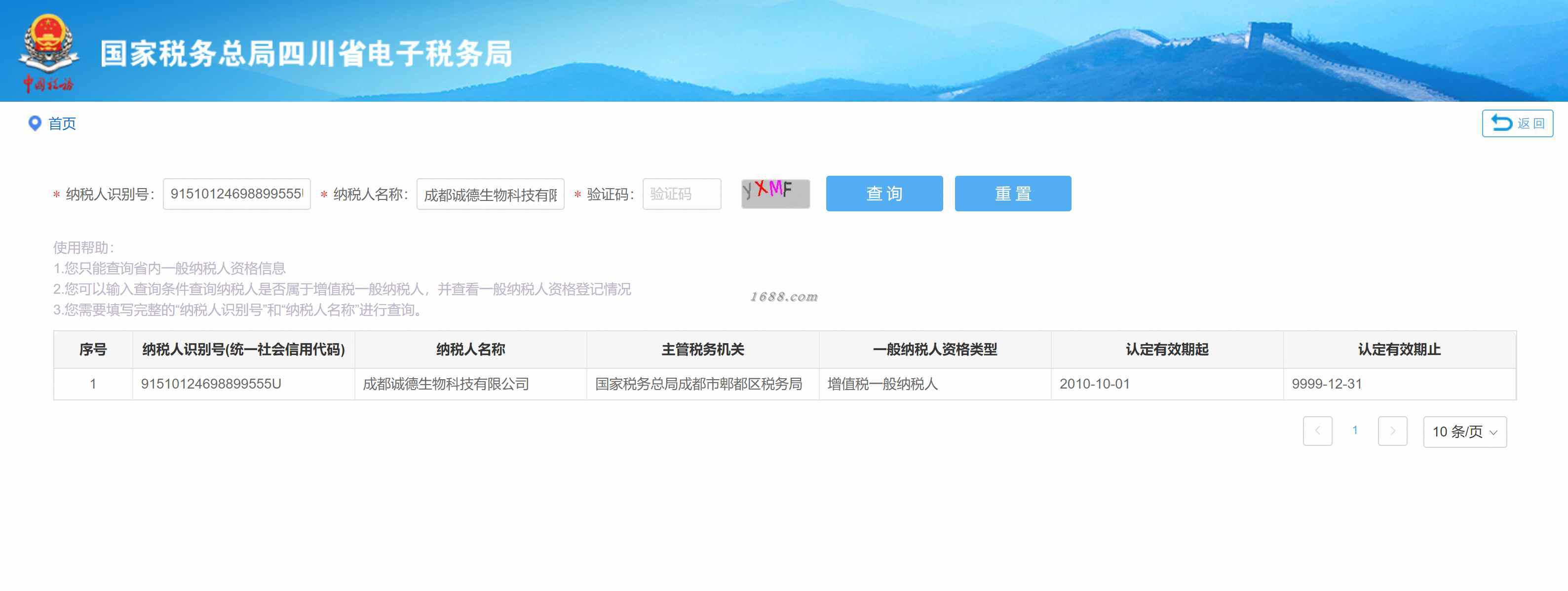Click the taxpayer ID cell 91510124698899555U
Image resolution: width=1568 pixels, height=591 pixels.
[211, 384]
